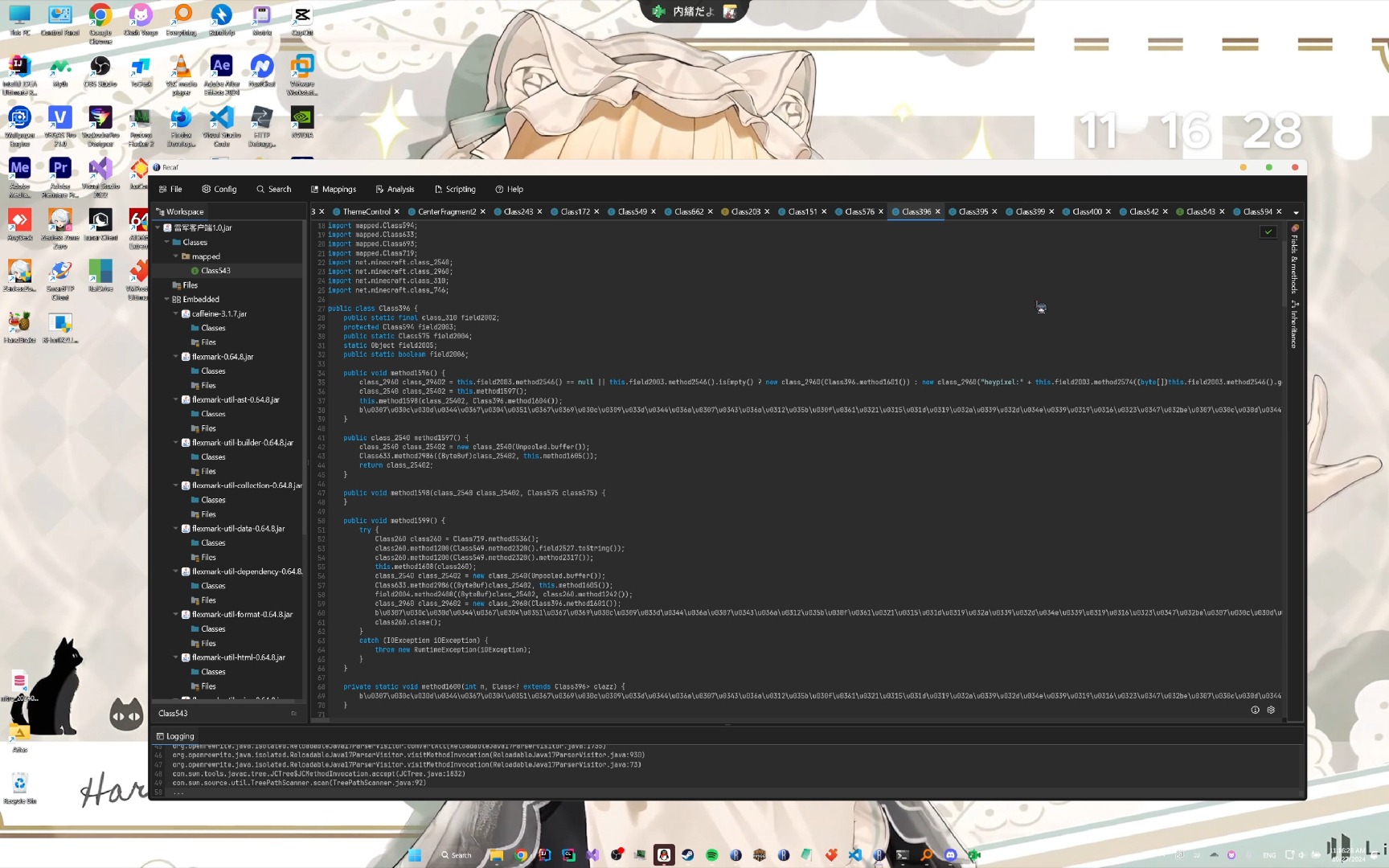This screenshot has height=868, width=1389.
Task: Open the Analysis menu
Action: pyautogui.click(x=395, y=189)
